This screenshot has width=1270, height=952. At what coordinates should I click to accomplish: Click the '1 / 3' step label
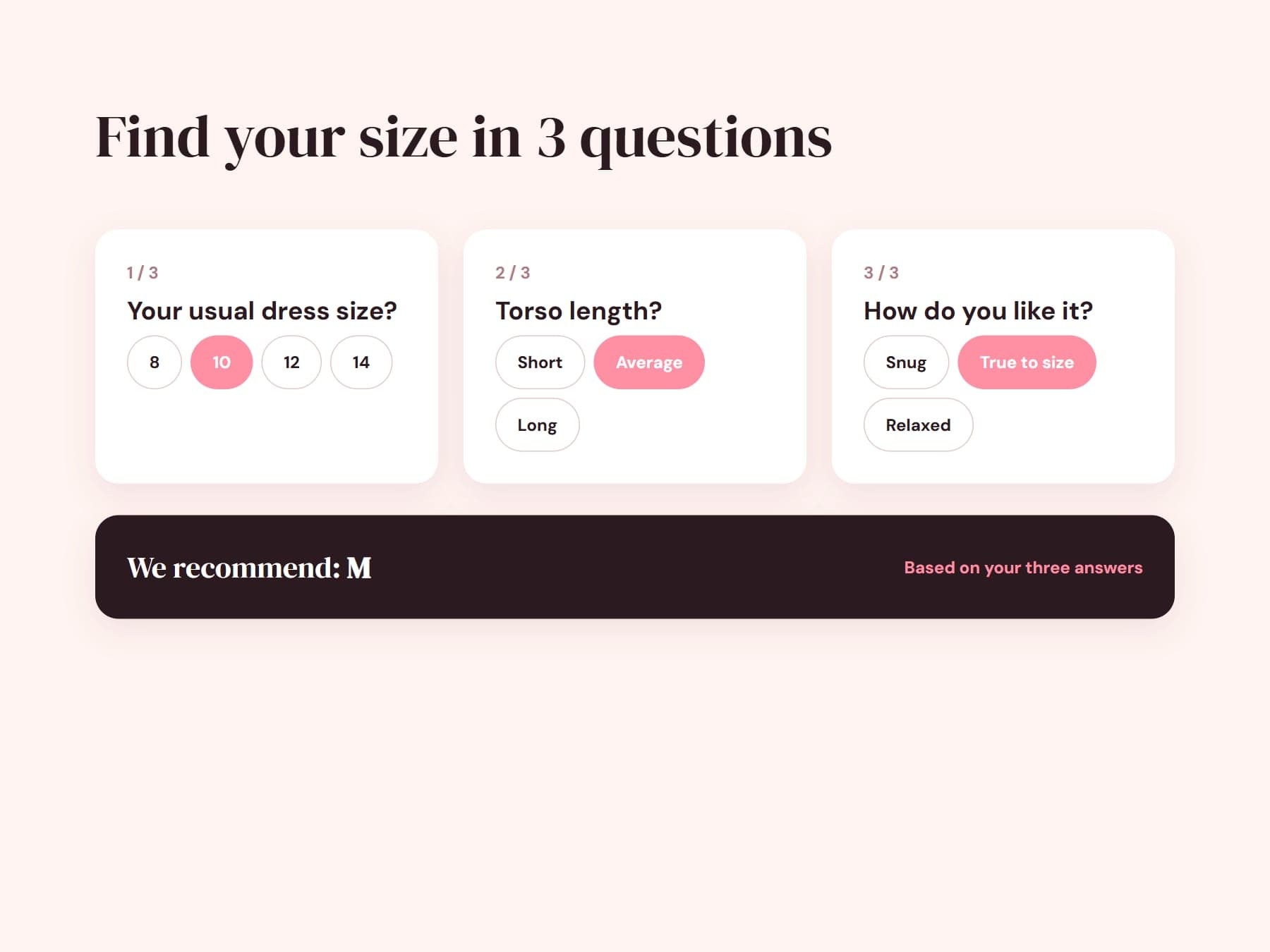[143, 273]
